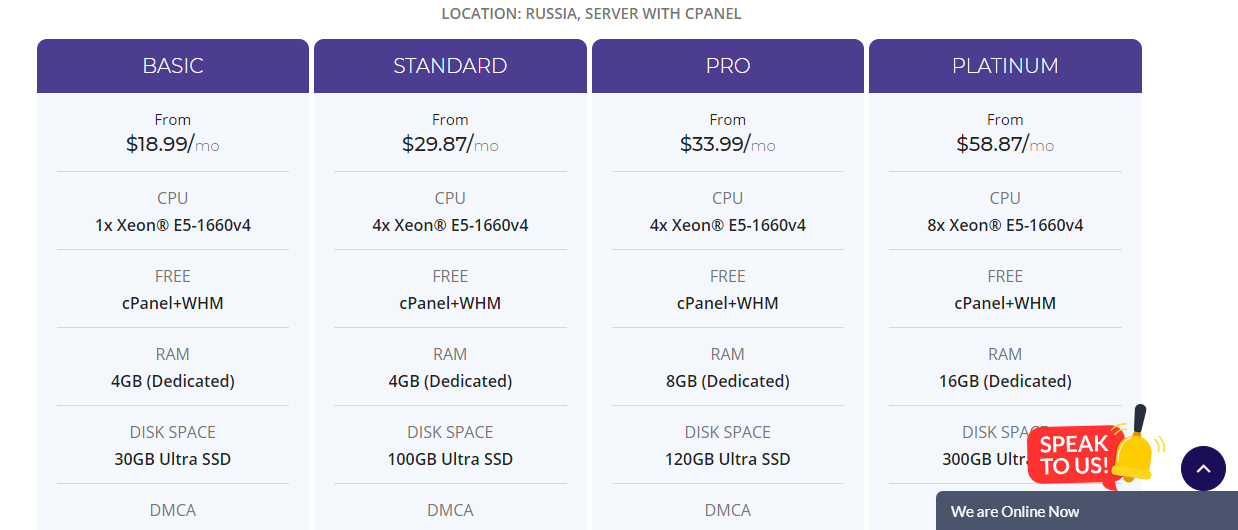
Task: Select the BASIC plan header
Action: (x=173, y=66)
